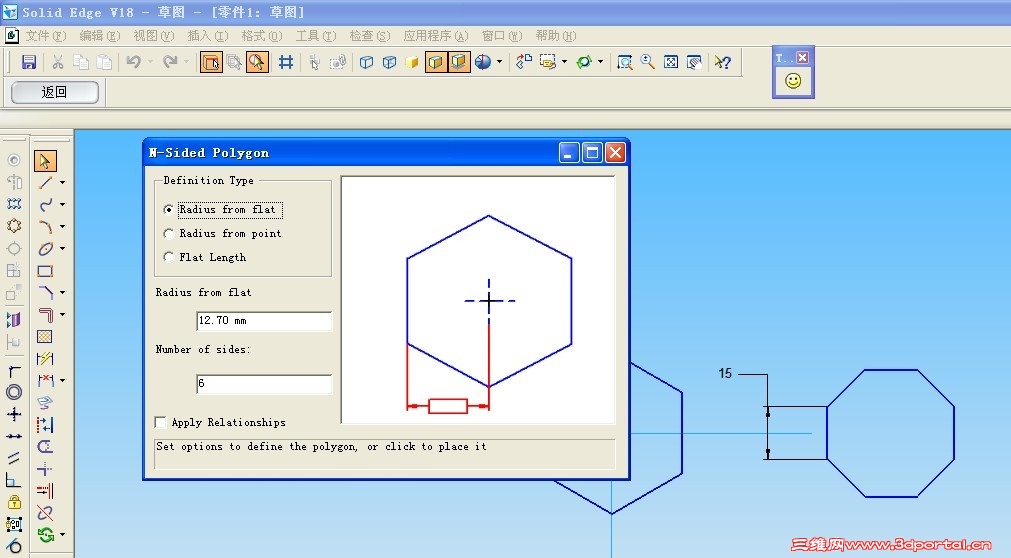
Task: Click the parallel lines relationship icon
Action: pos(14,458)
